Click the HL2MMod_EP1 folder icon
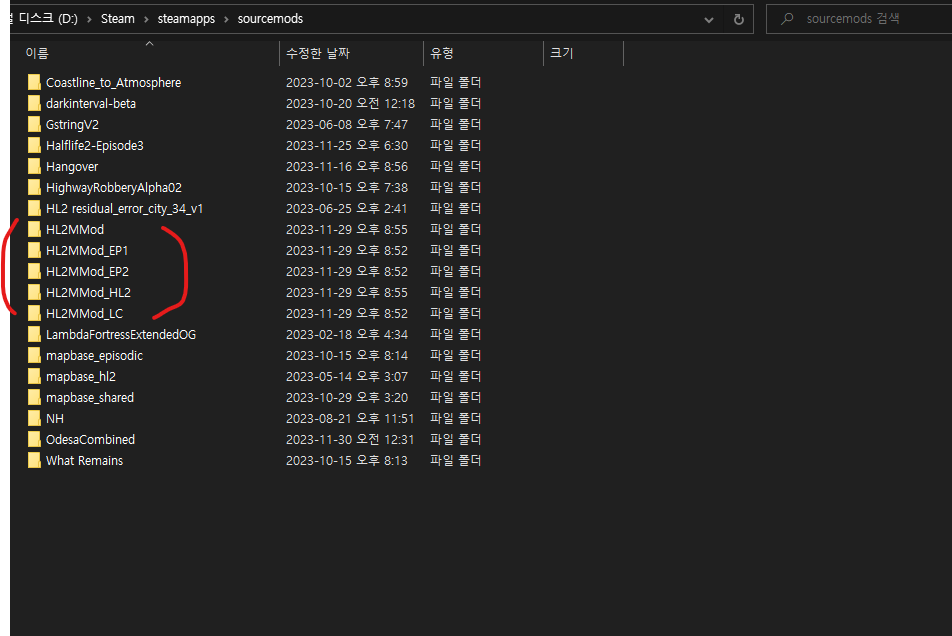 (x=34, y=250)
